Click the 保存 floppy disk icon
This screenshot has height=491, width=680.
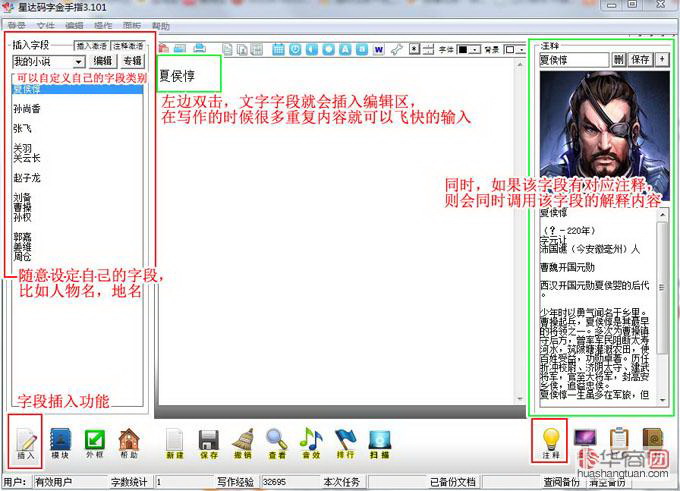point(208,441)
